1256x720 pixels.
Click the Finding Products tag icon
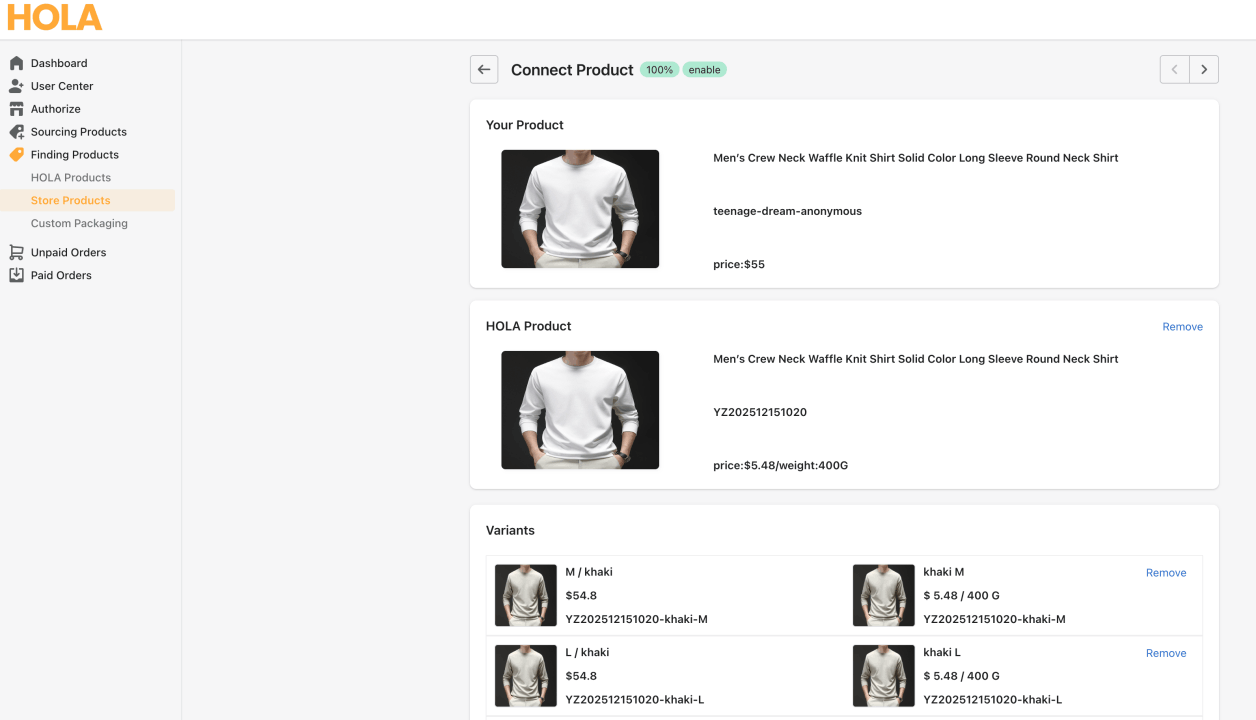16,155
